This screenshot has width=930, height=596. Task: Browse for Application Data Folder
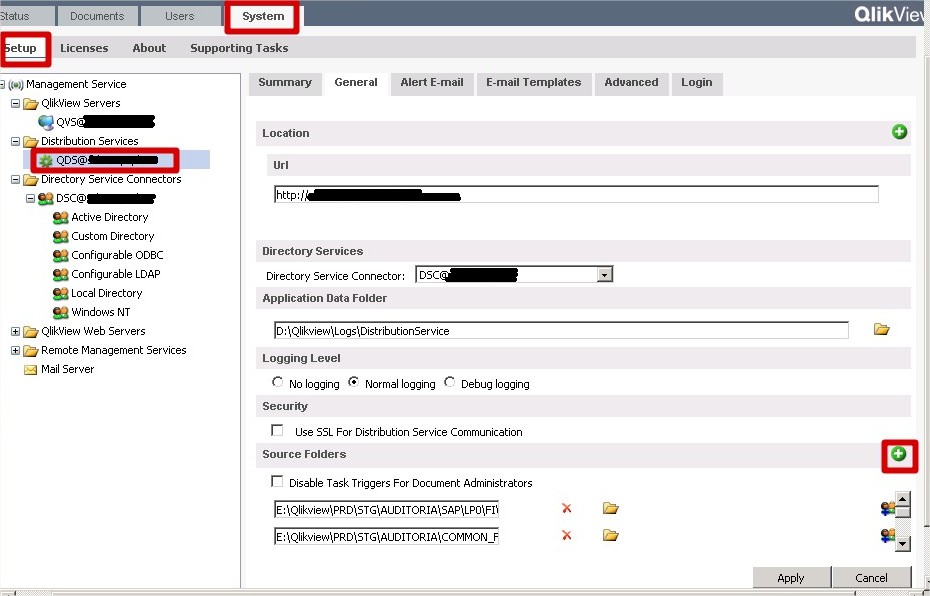pyautogui.click(x=881, y=329)
